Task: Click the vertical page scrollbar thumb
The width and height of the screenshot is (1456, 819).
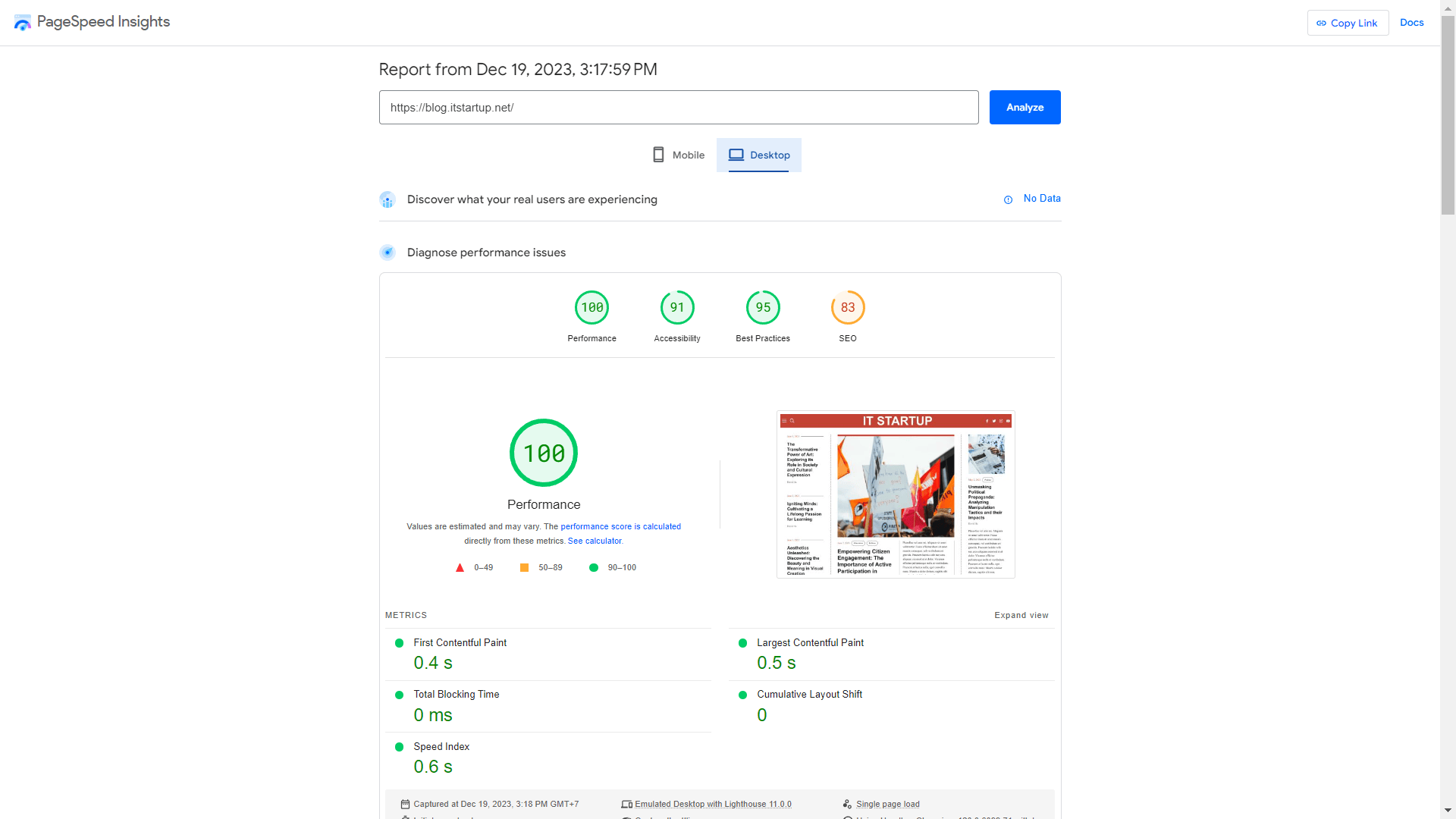Action: pos(1448,115)
